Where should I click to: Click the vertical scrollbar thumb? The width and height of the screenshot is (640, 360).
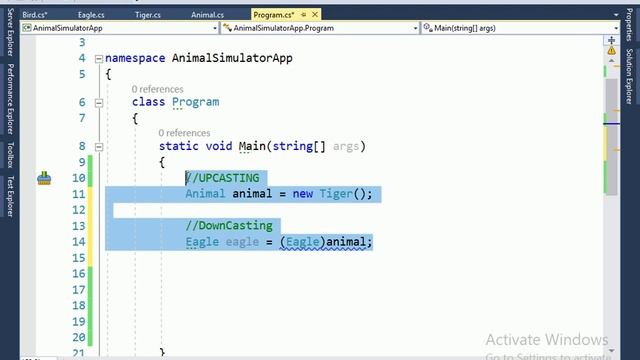pyautogui.click(x=611, y=137)
